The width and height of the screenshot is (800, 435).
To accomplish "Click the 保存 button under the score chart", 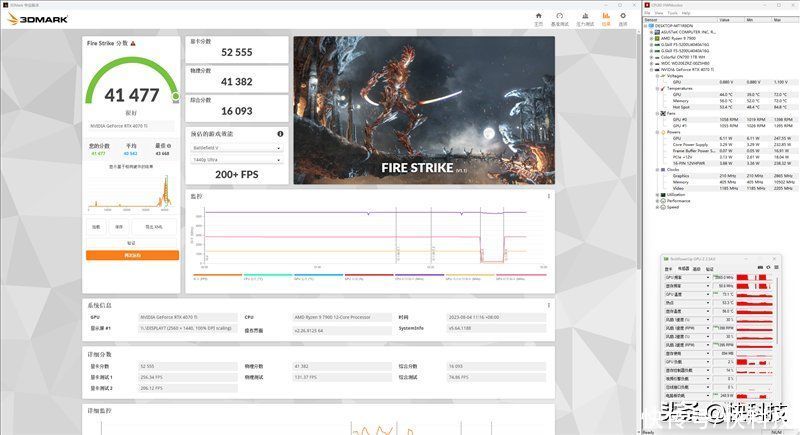I will point(118,227).
